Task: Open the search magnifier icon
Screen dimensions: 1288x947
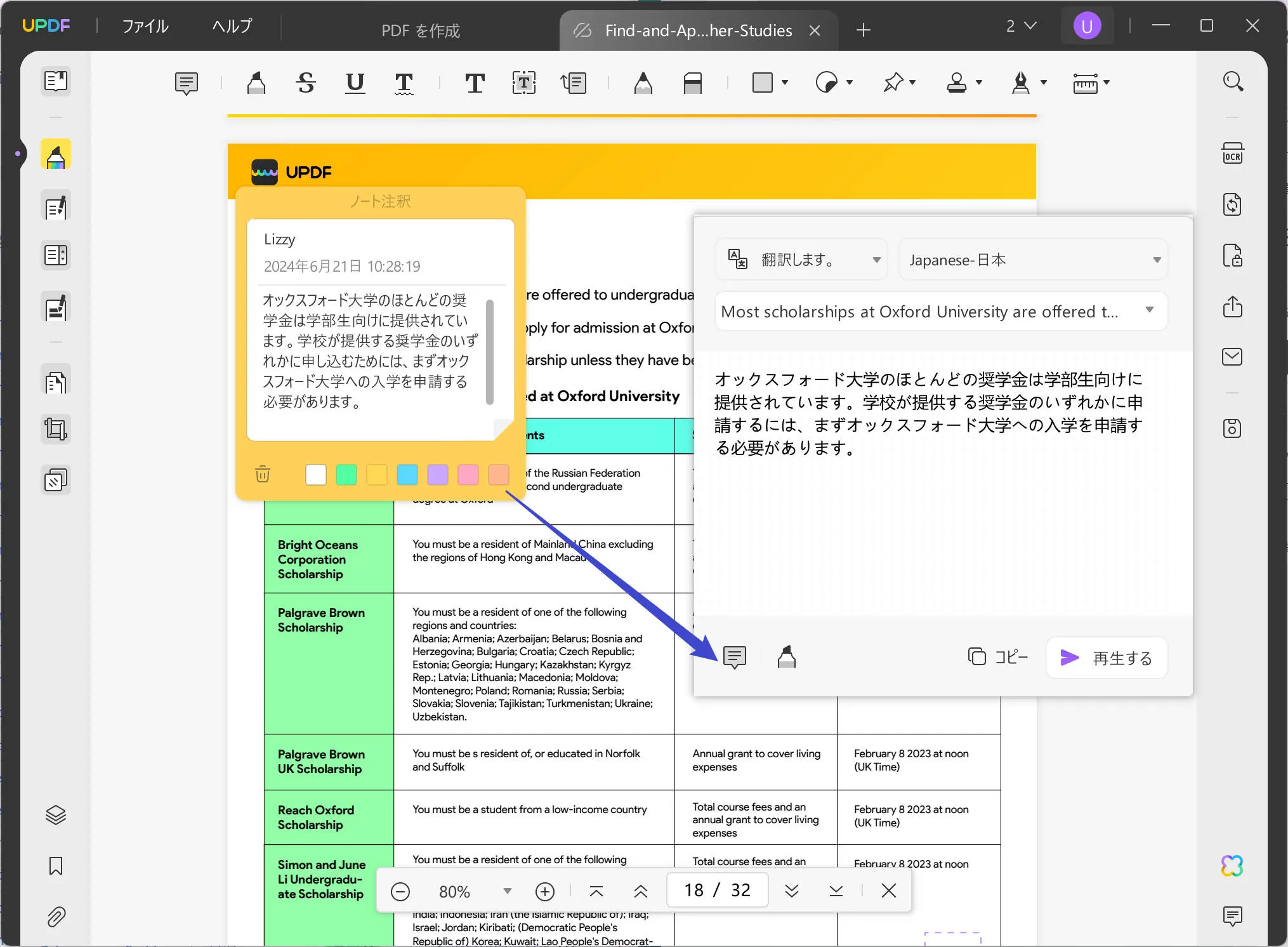Action: (x=1232, y=81)
